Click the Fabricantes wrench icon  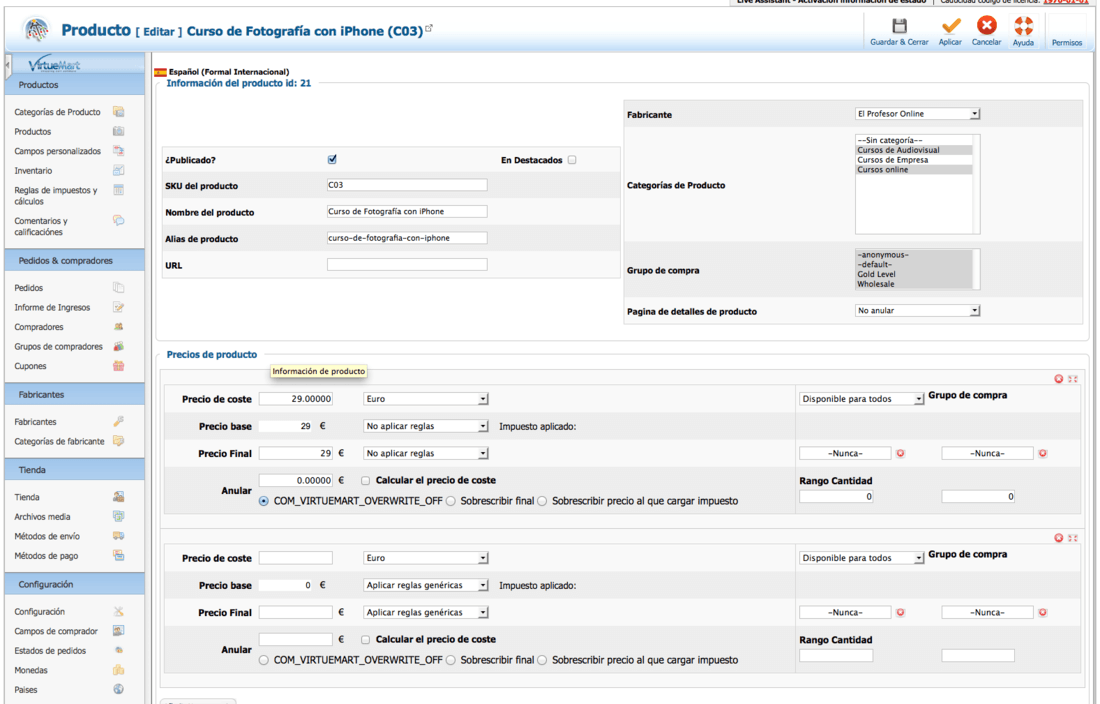[x=119, y=421]
